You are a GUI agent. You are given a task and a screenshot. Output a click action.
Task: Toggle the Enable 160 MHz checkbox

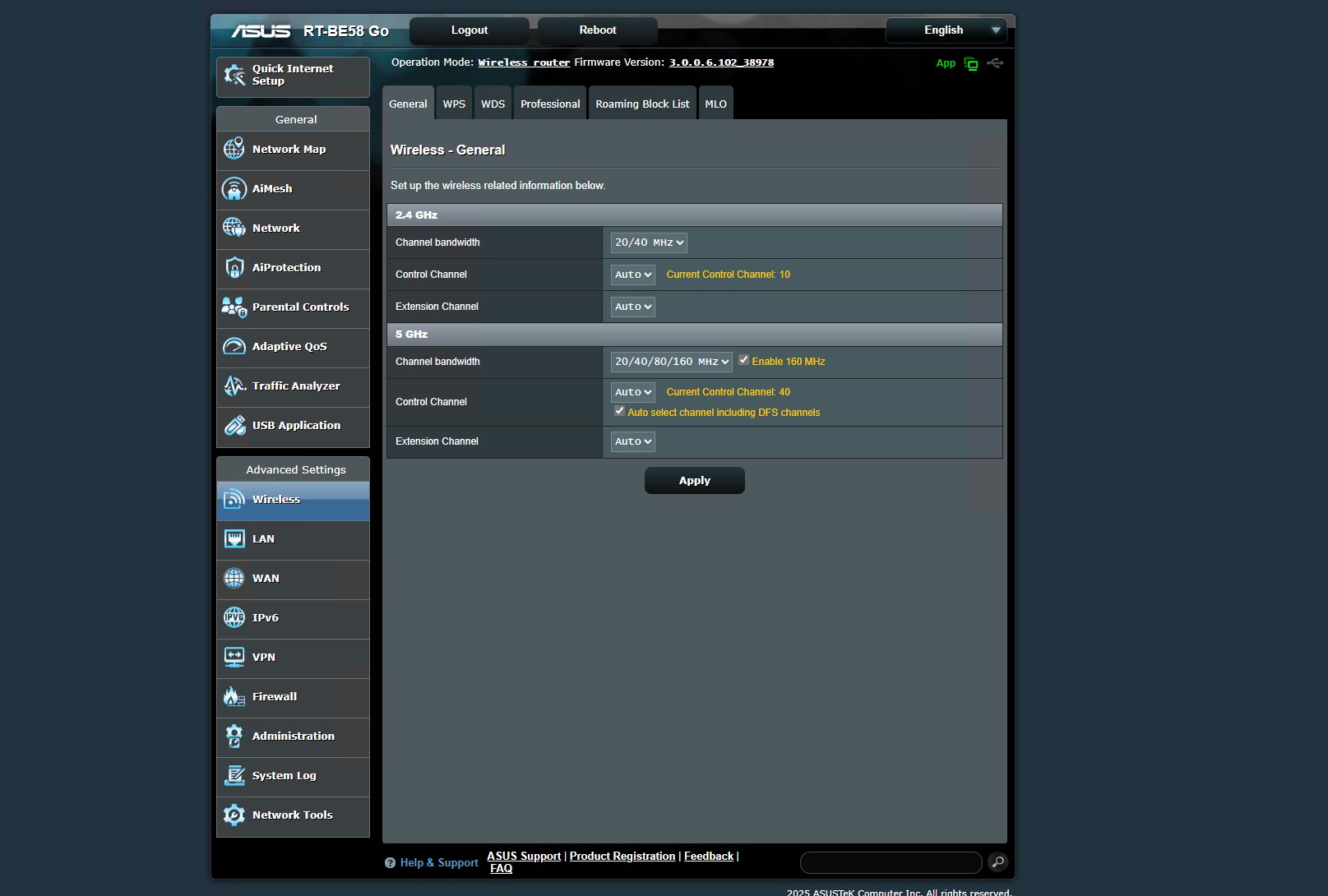pos(743,360)
